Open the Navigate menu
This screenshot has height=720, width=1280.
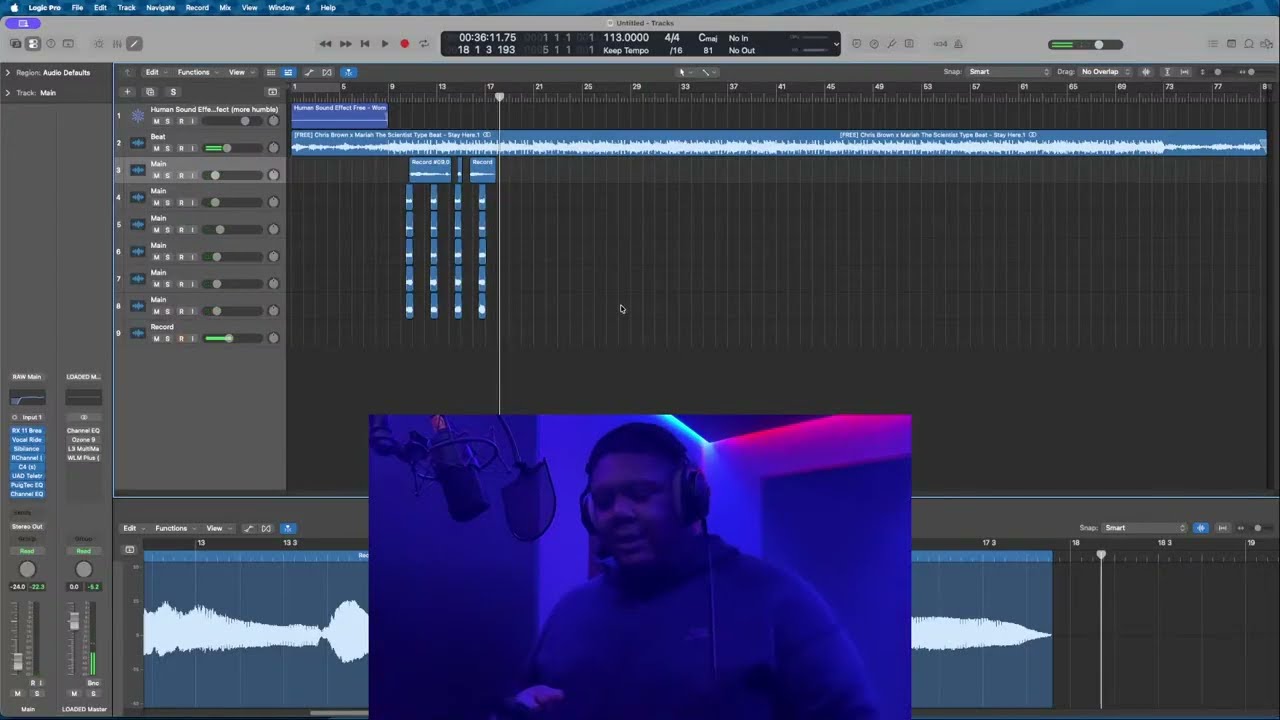(x=160, y=7)
